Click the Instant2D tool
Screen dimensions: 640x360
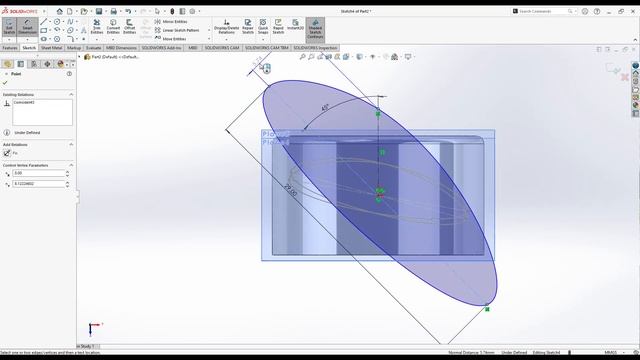(x=295, y=24)
